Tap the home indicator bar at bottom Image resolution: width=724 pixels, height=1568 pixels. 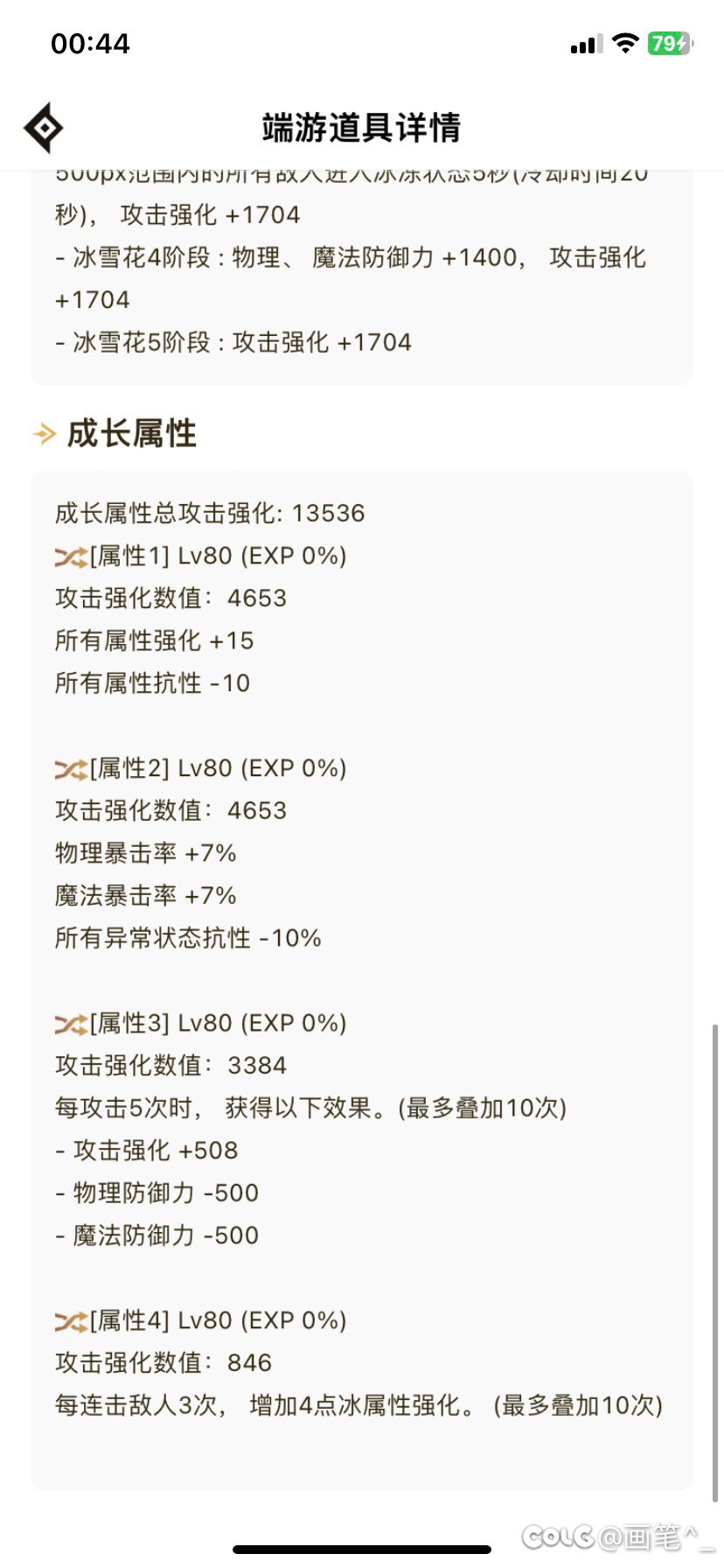(x=362, y=1549)
